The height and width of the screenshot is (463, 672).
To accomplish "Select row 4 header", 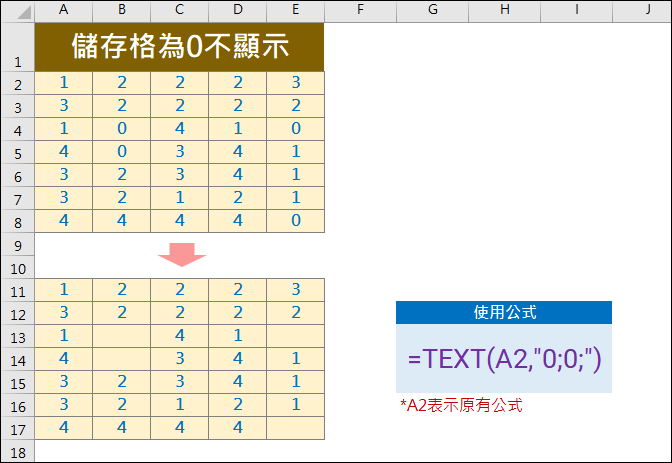I will (18, 129).
